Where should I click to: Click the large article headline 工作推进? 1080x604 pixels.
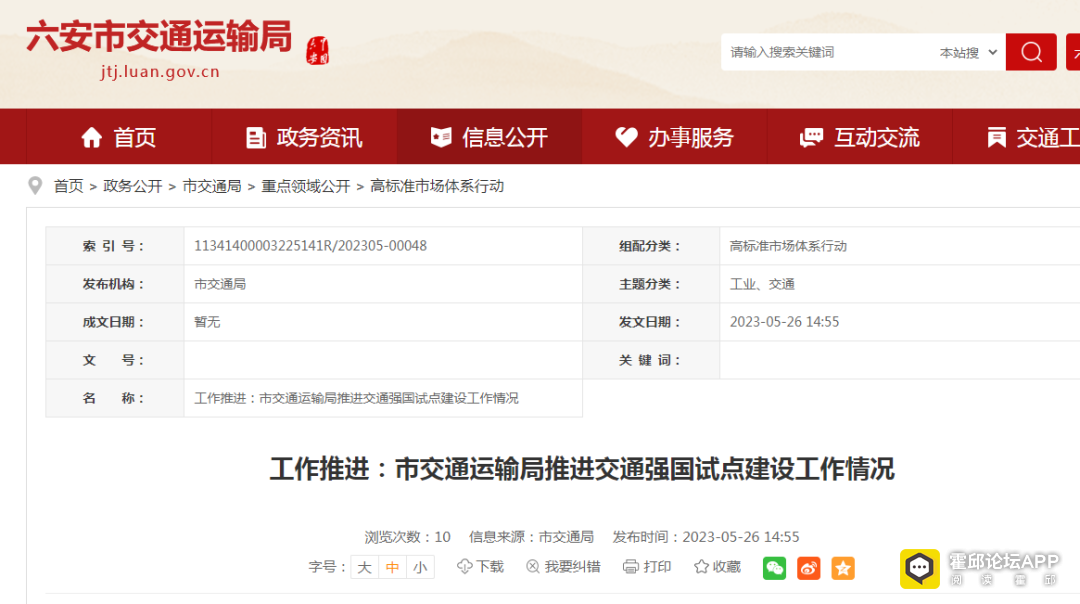582,469
